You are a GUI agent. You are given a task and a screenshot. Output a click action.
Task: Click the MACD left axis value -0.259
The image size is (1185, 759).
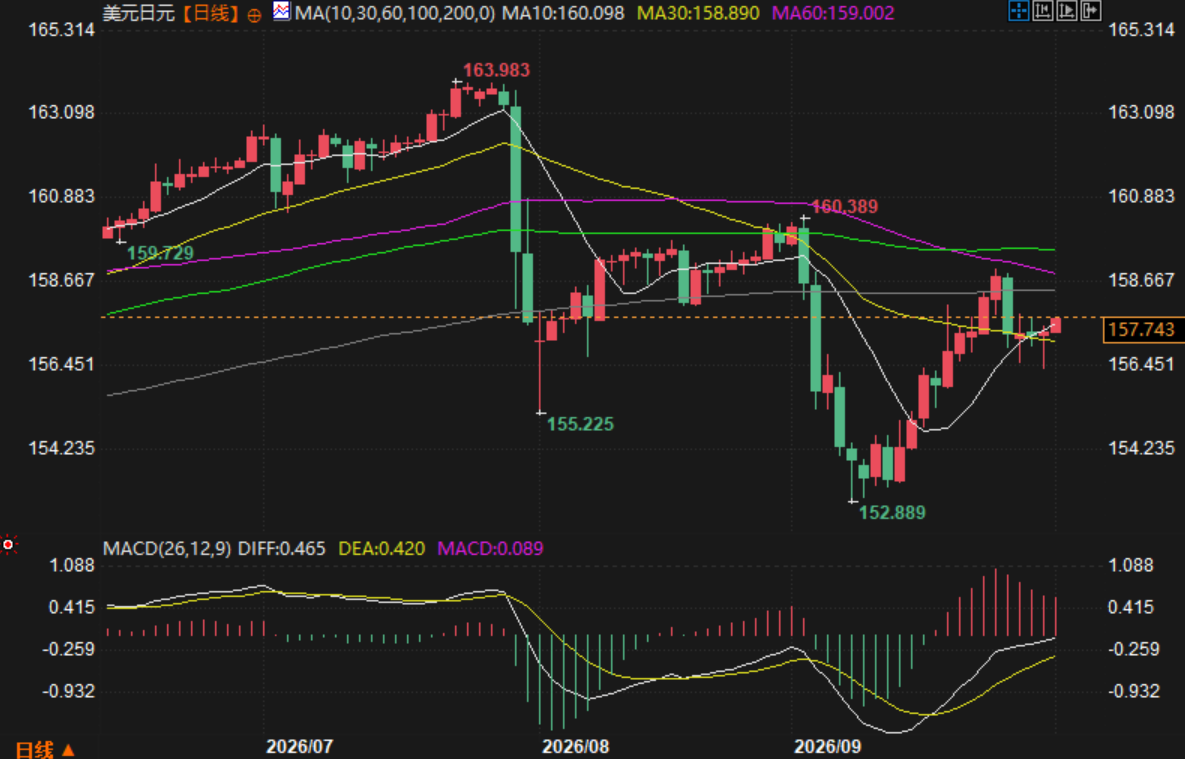point(69,649)
